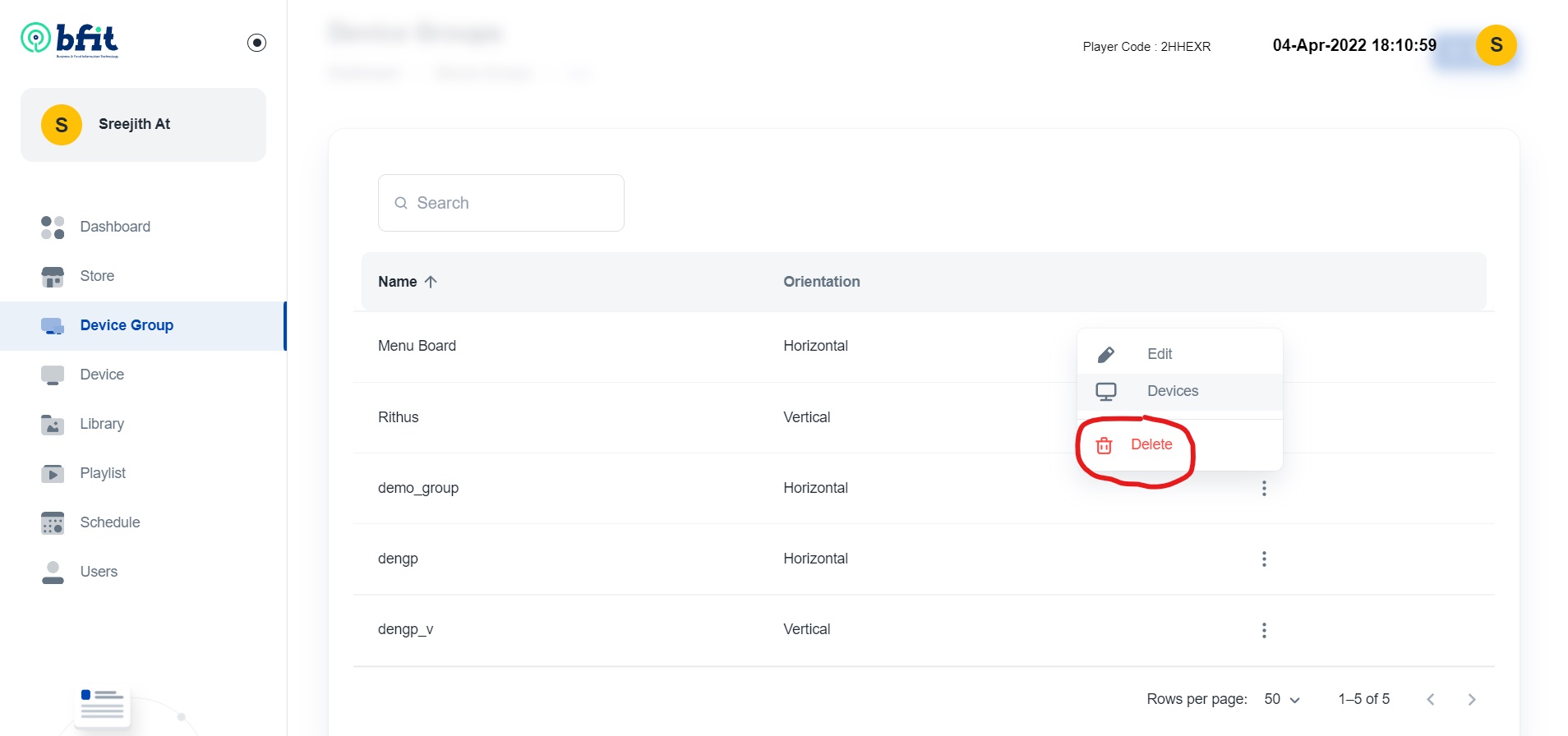Click the Schedule calendar icon
The height and width of the screenshot is (736, 1568).
53,523
